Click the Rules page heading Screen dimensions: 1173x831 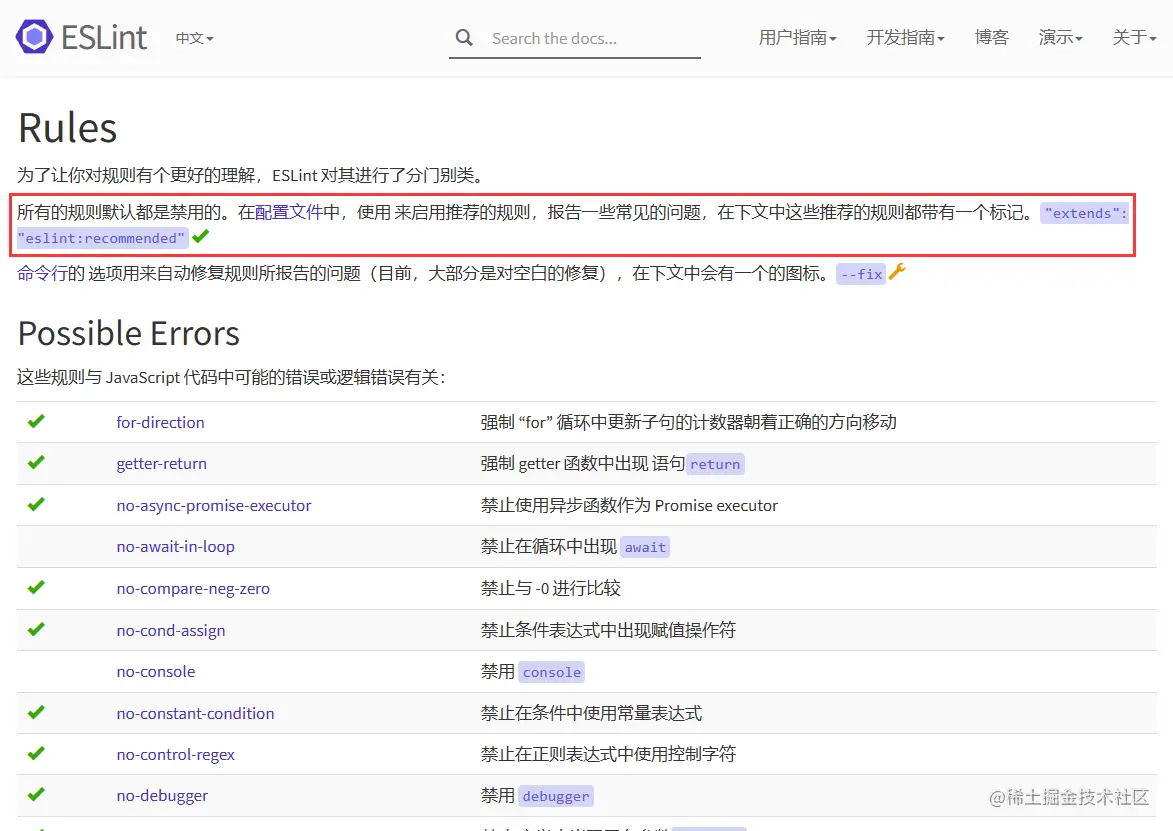tap(67, 128)
